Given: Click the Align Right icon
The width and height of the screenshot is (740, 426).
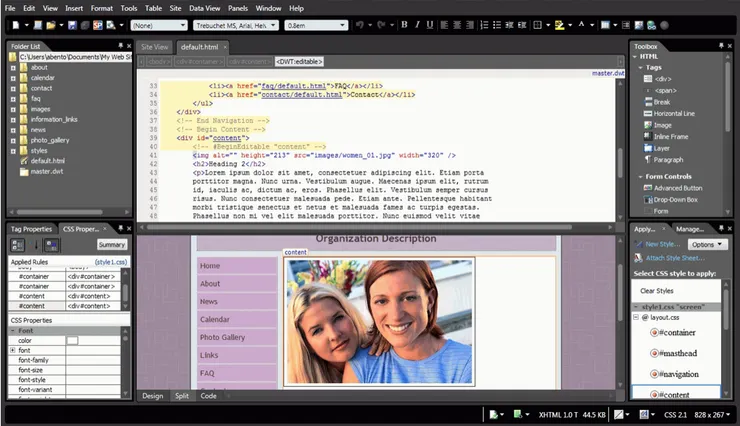Looking at the screenshot, I should pyautogui.click(x=470, y=25).
